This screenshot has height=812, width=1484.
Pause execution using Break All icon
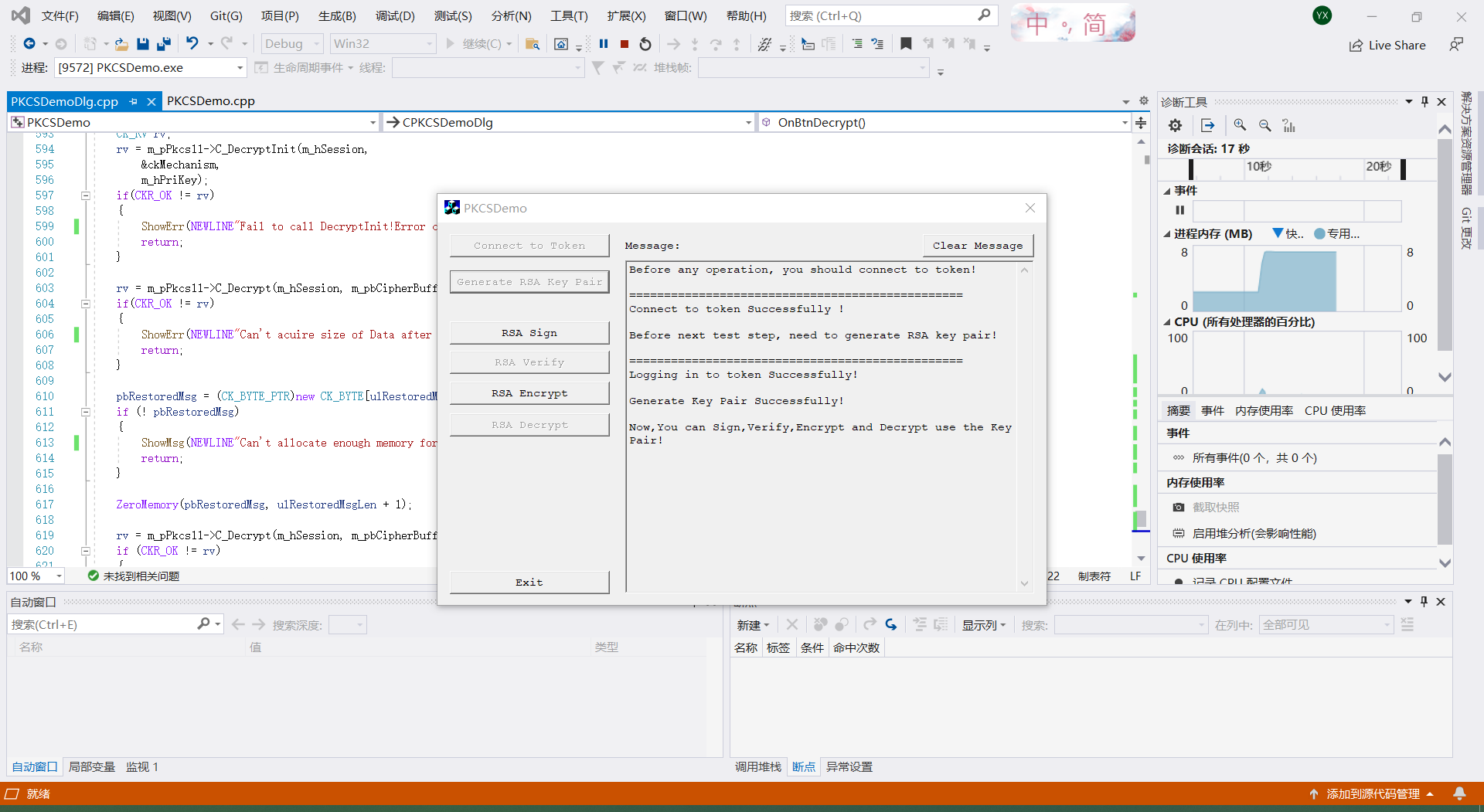point(604,44)
